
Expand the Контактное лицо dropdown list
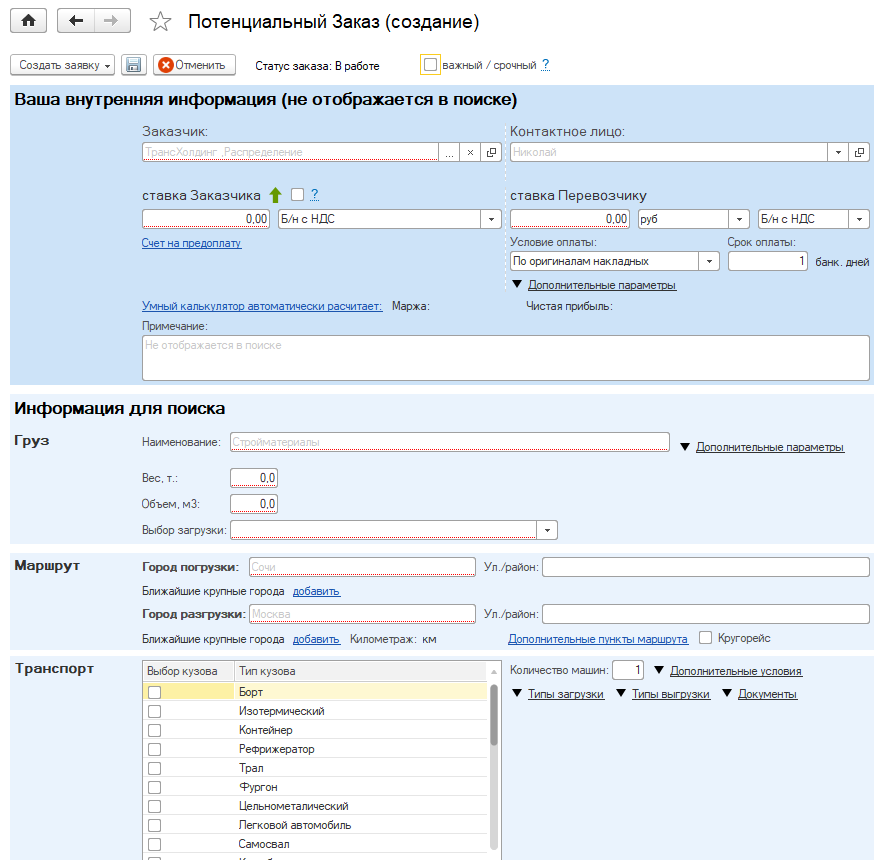click(x=838, y=152)
